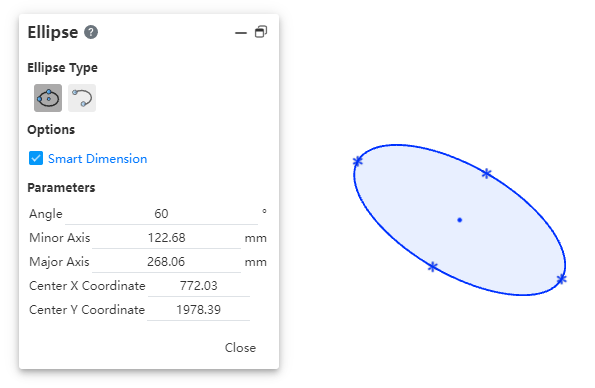Image resolution: width=595 pixels, height=388 pixels.
Task: Open the Ellipse help question mark icon
Action: (x=91, y=32)
